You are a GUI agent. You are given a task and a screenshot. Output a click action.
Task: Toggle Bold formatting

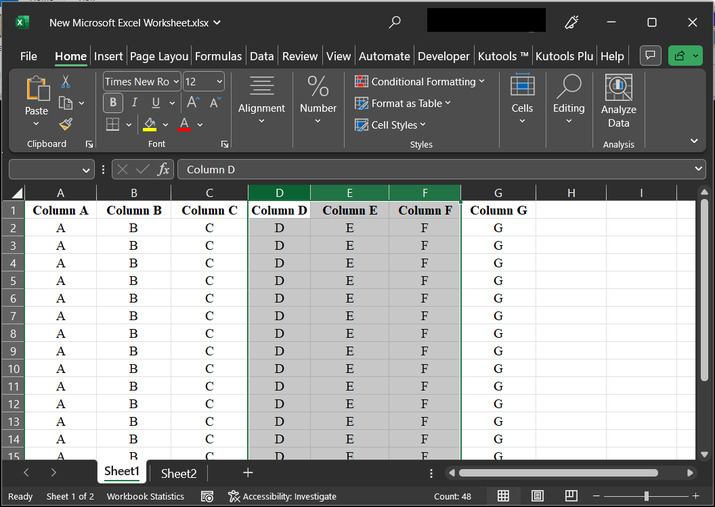click(113, 103)
